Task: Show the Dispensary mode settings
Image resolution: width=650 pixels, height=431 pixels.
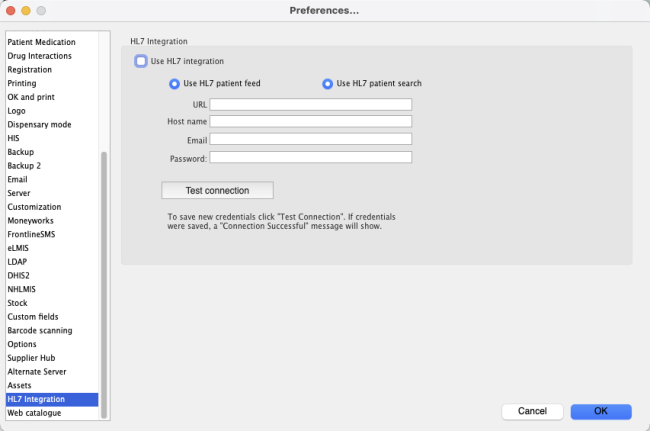Action: pyautogui.click(x=39, y=124)
